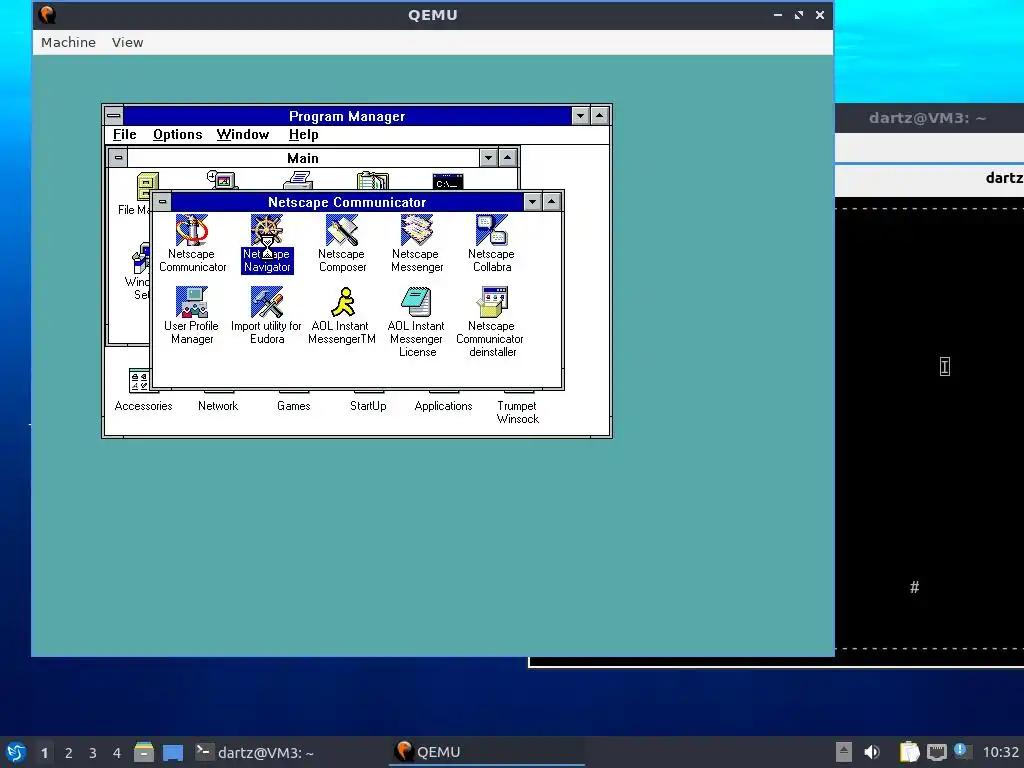Switch to workspace 3 in taskbar
The height and width of the screenshot is (768, 1024).
93,753
